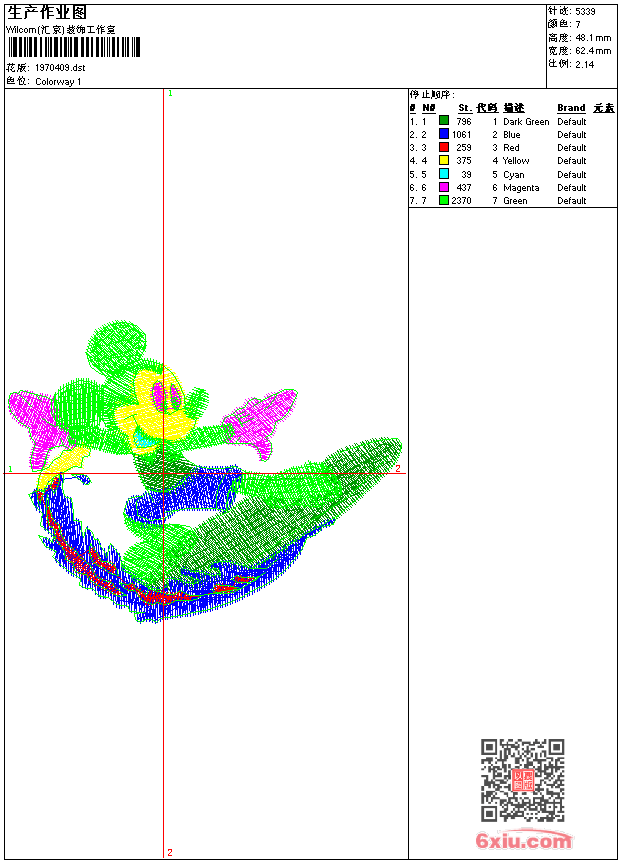
Task: Click the 'Brand' column header
Action: (571, 108)
